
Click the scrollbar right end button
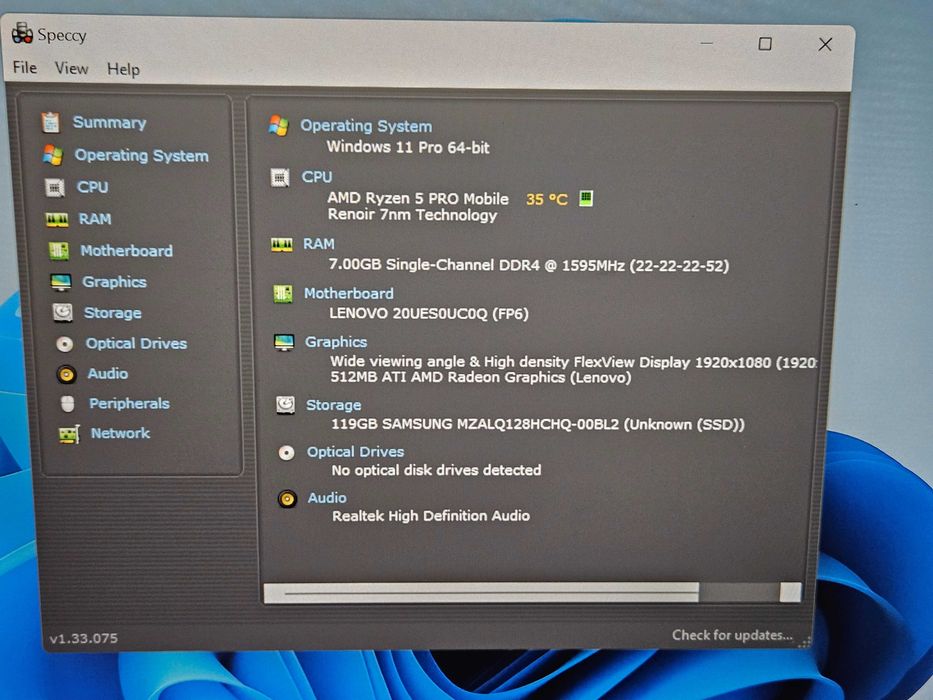click(790, 593)
